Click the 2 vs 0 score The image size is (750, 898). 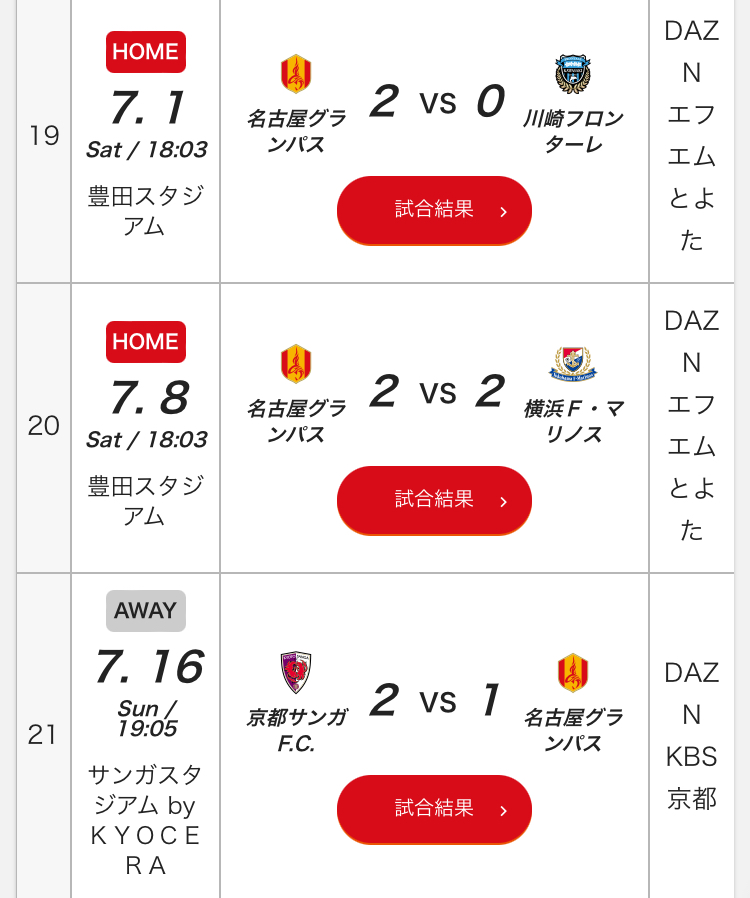click(437, 102)
